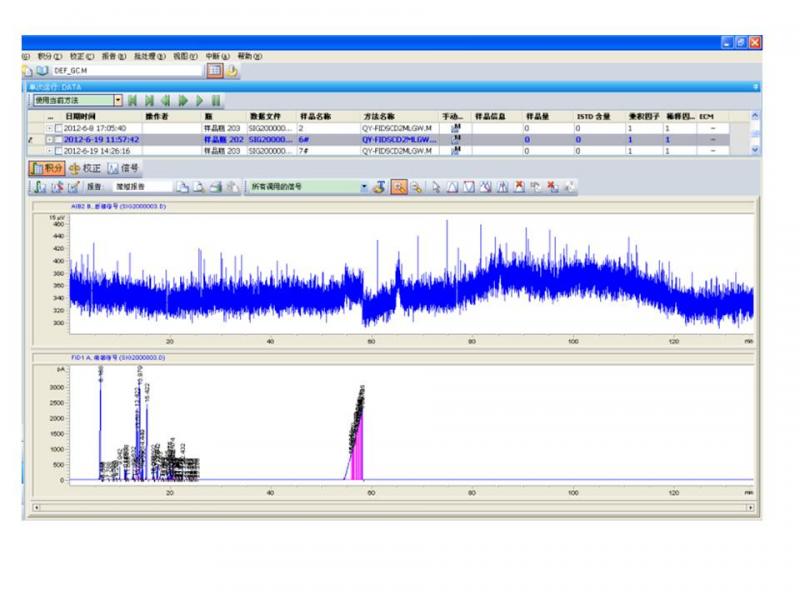The height and width of the screenshot is (600, 800).
Task: Click the pause icon in run toolbar
Action: (215, 100)
